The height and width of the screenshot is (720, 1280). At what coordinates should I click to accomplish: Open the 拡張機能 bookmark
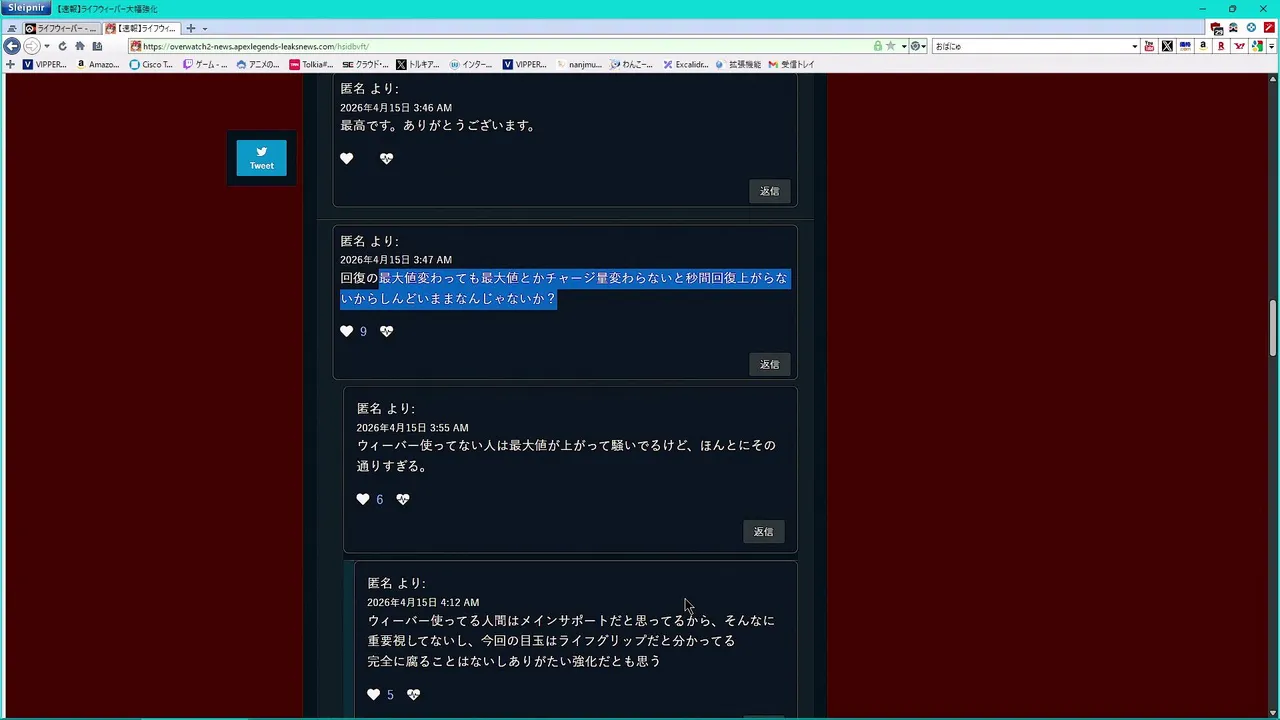click(x=738, y=64)
